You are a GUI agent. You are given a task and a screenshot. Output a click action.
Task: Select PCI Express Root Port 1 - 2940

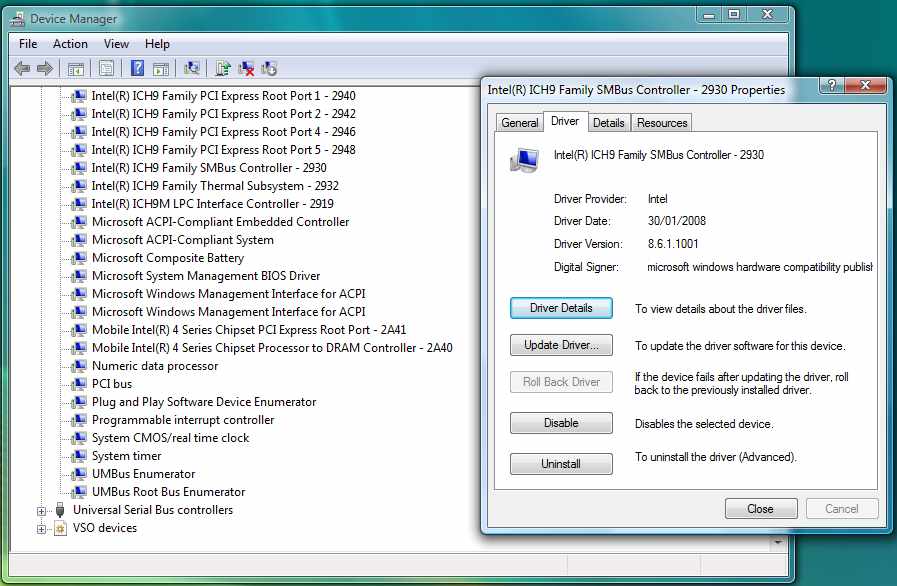pyautogui.click(x=224, y=96)
